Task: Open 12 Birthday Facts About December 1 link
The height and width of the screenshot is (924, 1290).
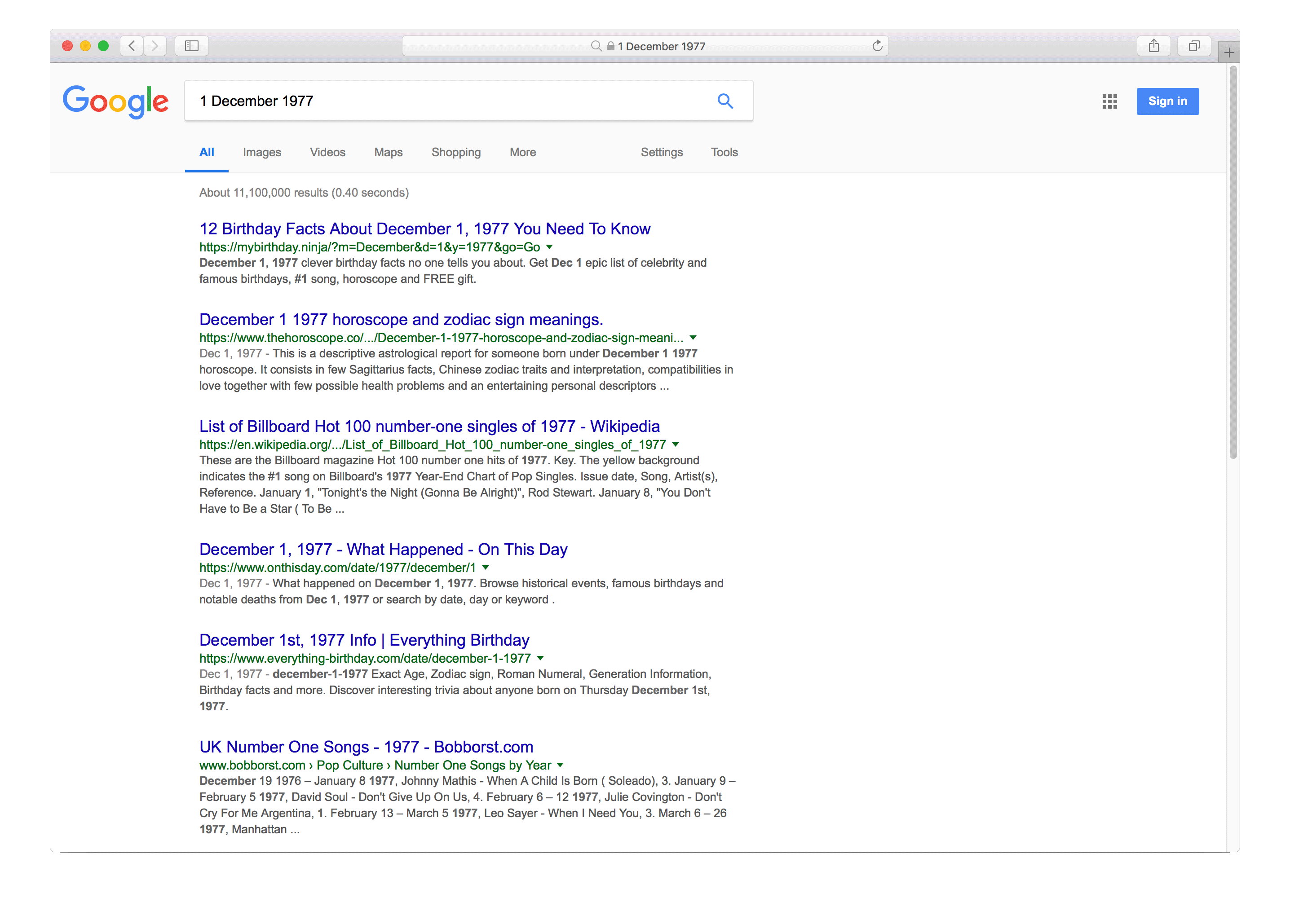Action: coord(425,229)
